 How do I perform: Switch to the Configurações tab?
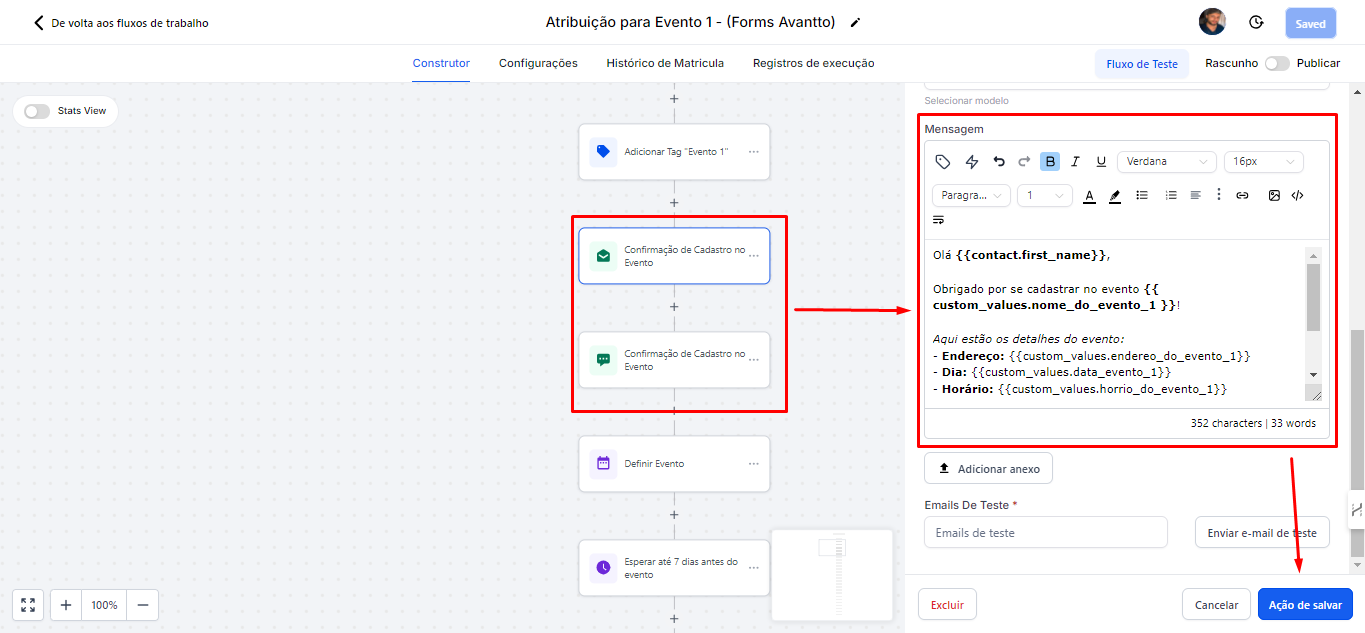click(538, 63)
